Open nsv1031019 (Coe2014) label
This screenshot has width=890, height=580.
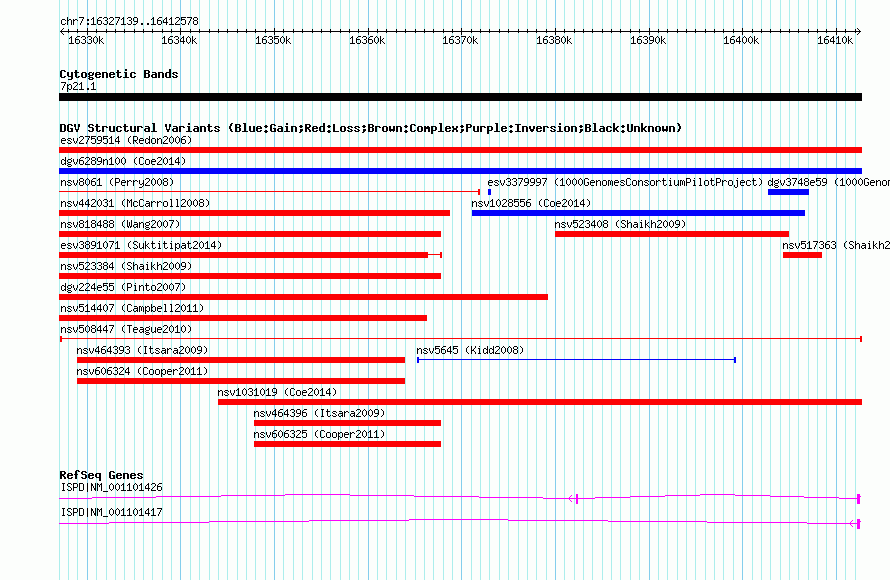[x=277, y=392]
